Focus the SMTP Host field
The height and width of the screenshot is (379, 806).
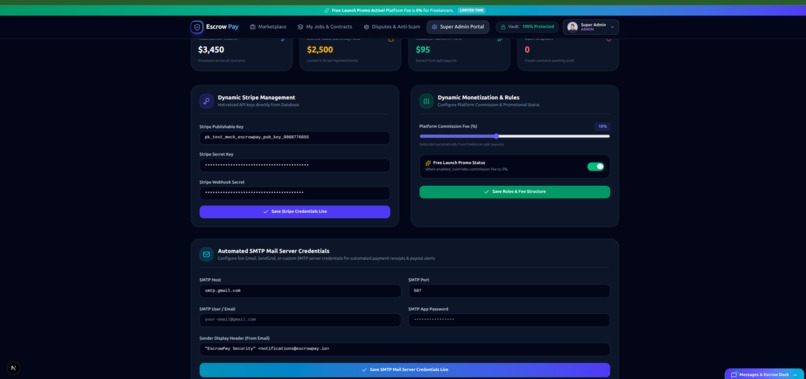300,291
